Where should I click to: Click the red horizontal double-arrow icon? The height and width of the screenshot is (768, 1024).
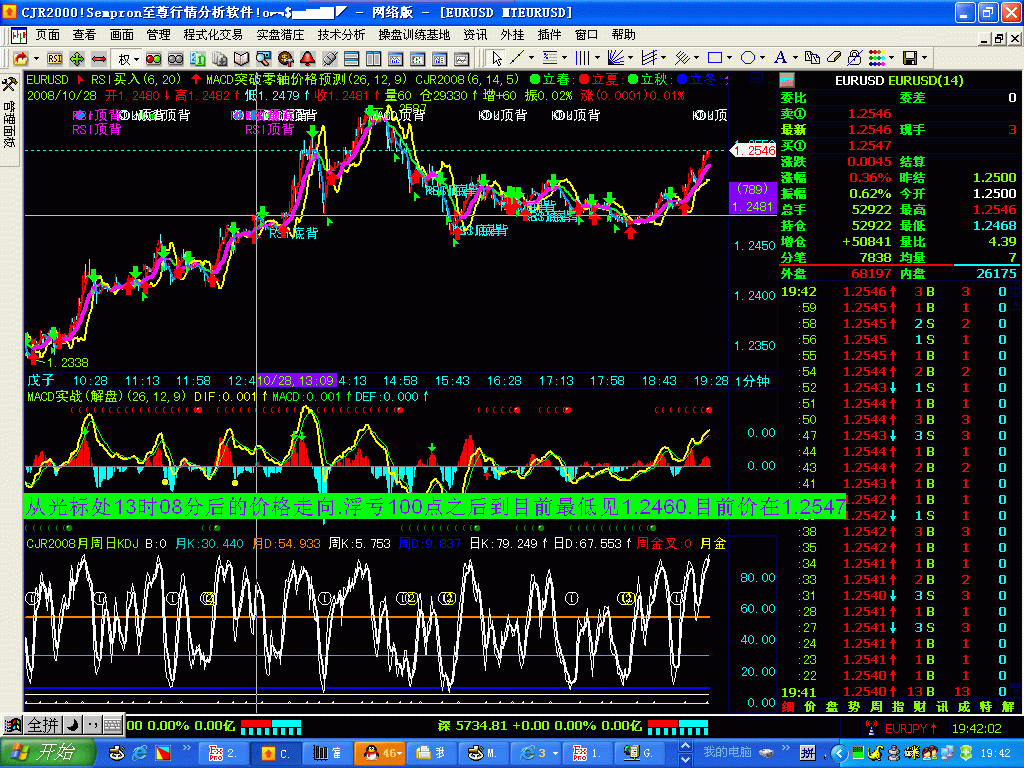tap(99, 58)
